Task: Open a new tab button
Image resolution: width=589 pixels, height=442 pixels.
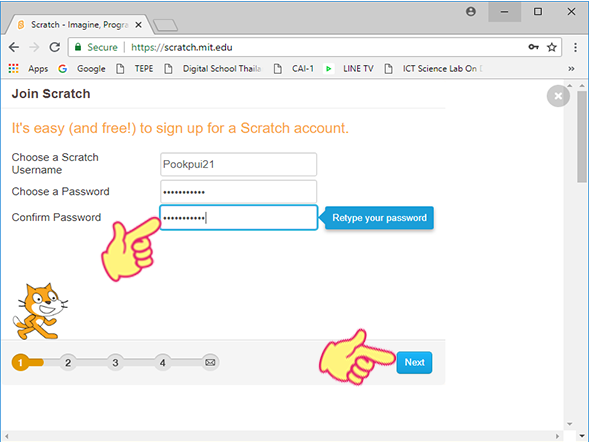Action: coord(166,25)
